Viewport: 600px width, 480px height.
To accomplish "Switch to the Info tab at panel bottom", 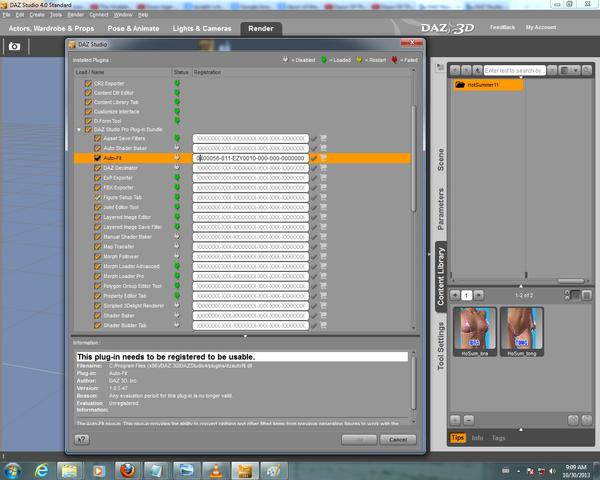I will pyautogui.click(x=477, y=438).
